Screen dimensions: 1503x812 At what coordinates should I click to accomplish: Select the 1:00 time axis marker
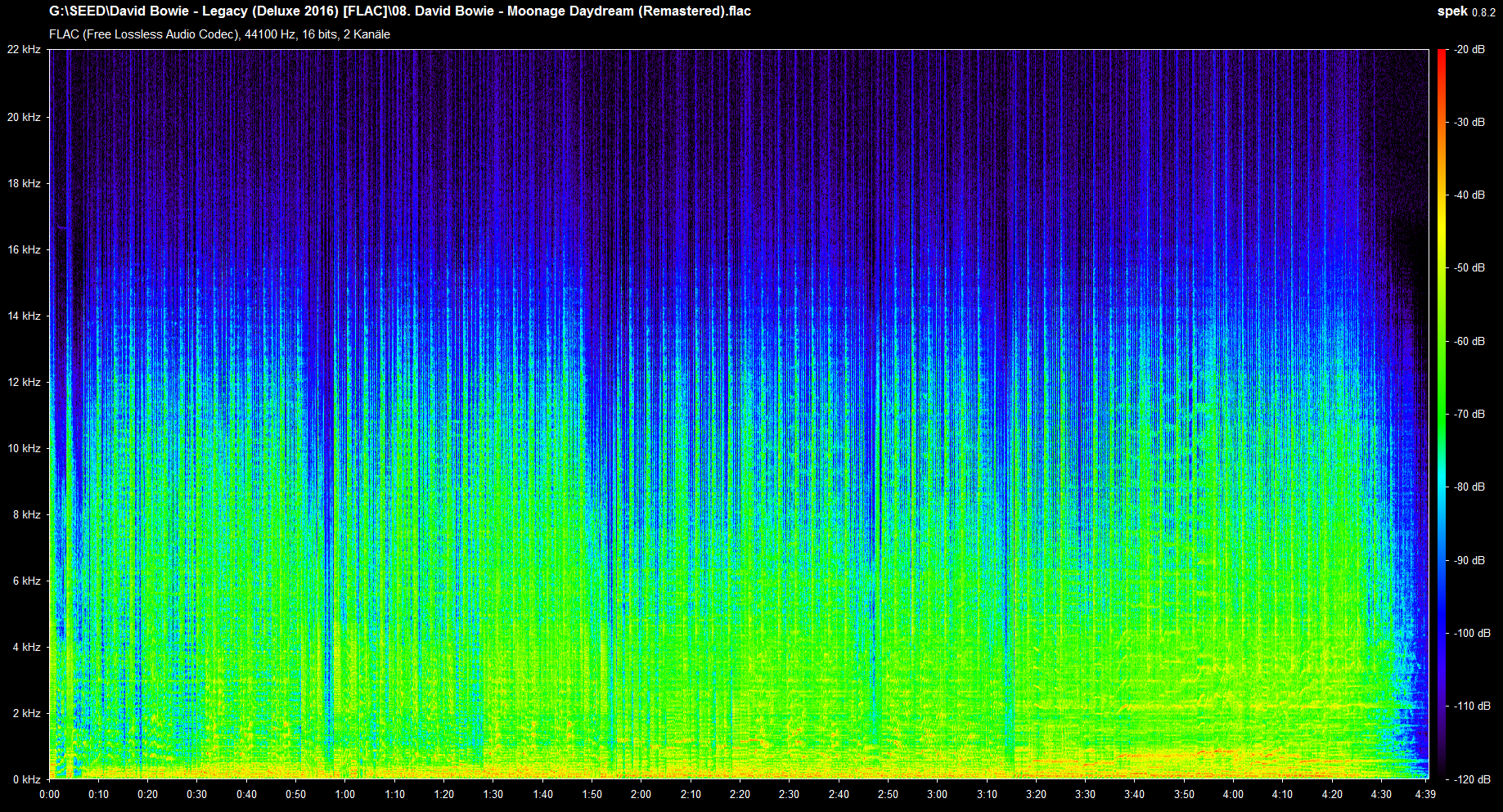345,794
